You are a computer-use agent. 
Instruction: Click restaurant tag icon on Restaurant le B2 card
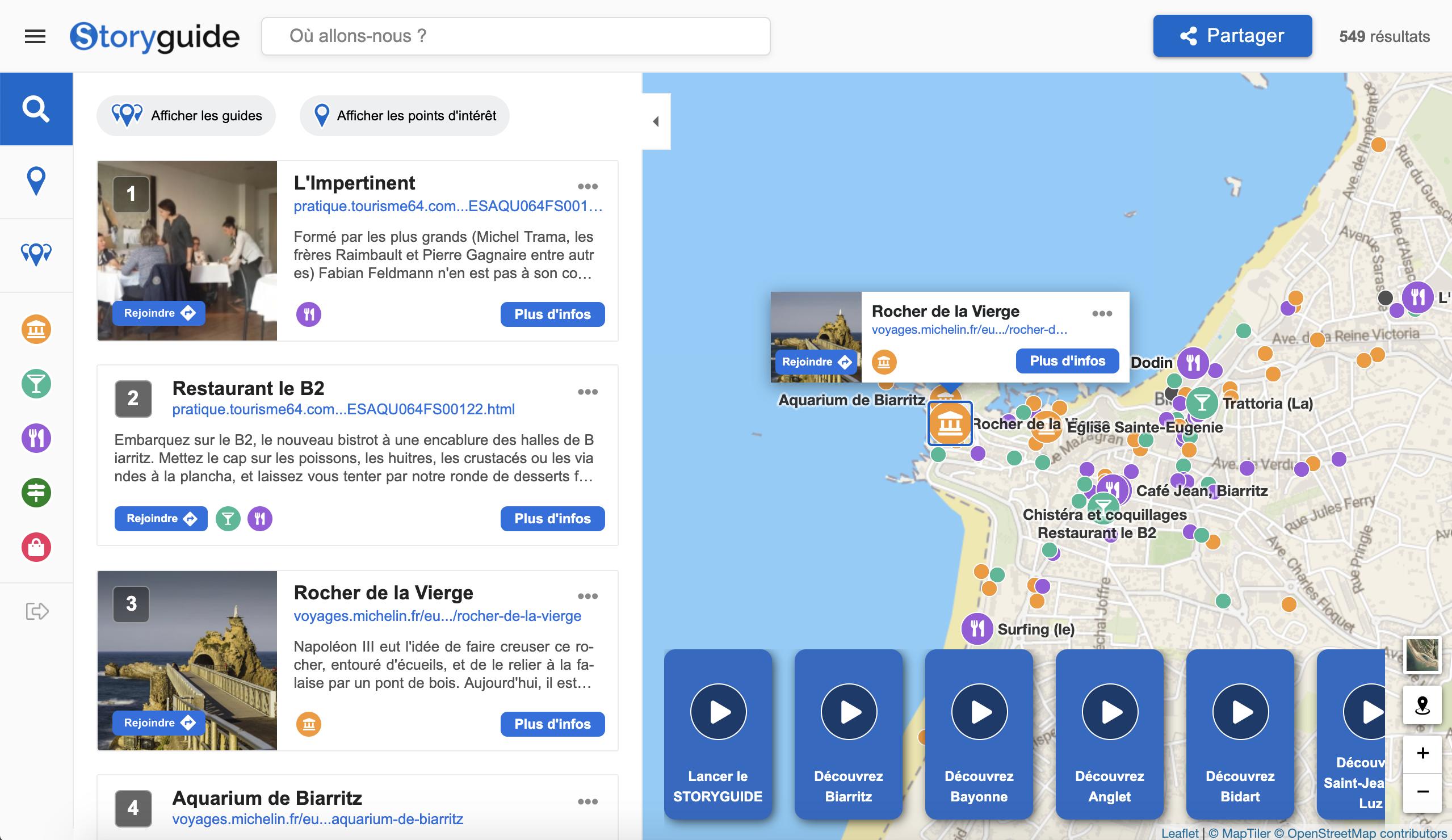pos(260,519)
